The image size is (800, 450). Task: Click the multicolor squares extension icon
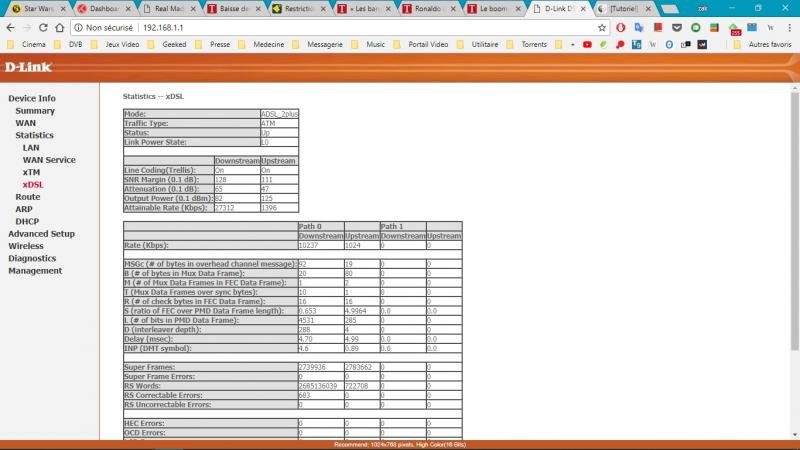point(714,28)
